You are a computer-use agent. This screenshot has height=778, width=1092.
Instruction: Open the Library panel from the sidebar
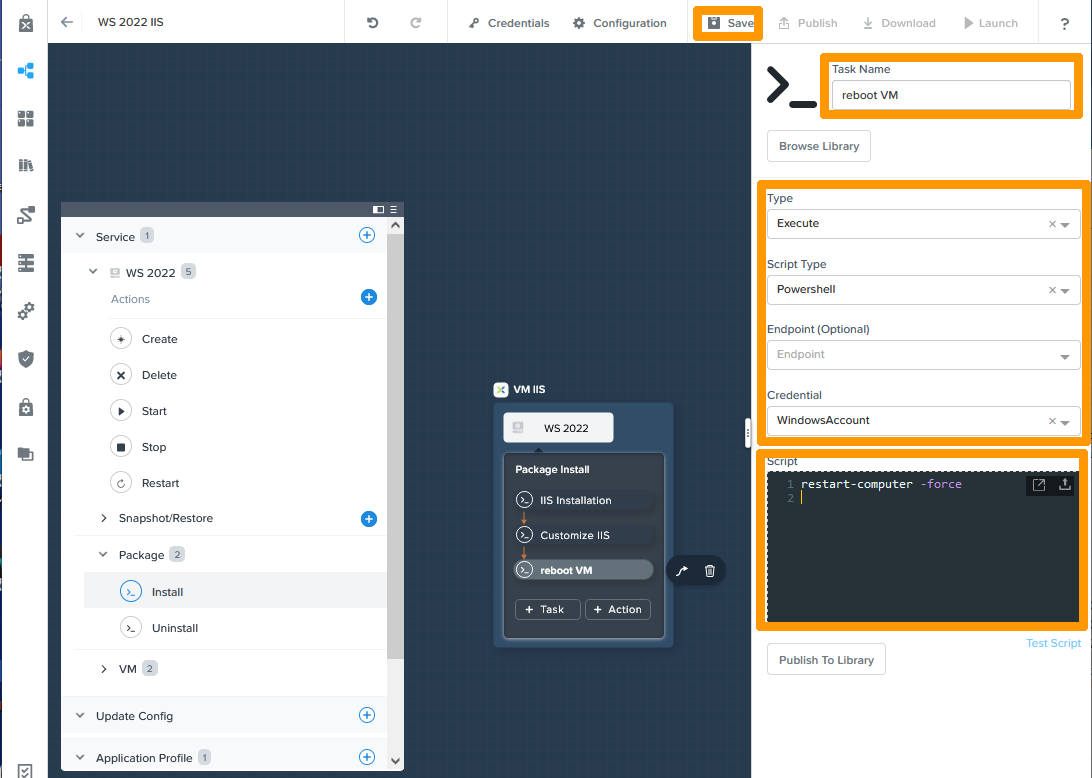pyautogui.click(x=25, y=165)
